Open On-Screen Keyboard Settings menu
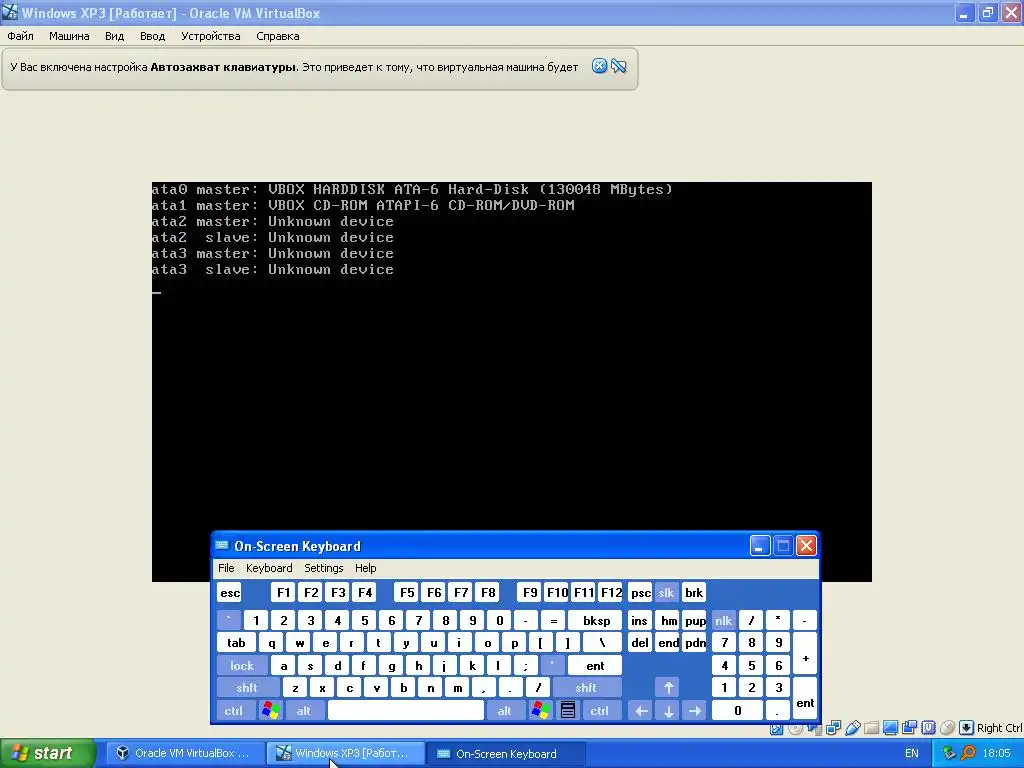 323,568
